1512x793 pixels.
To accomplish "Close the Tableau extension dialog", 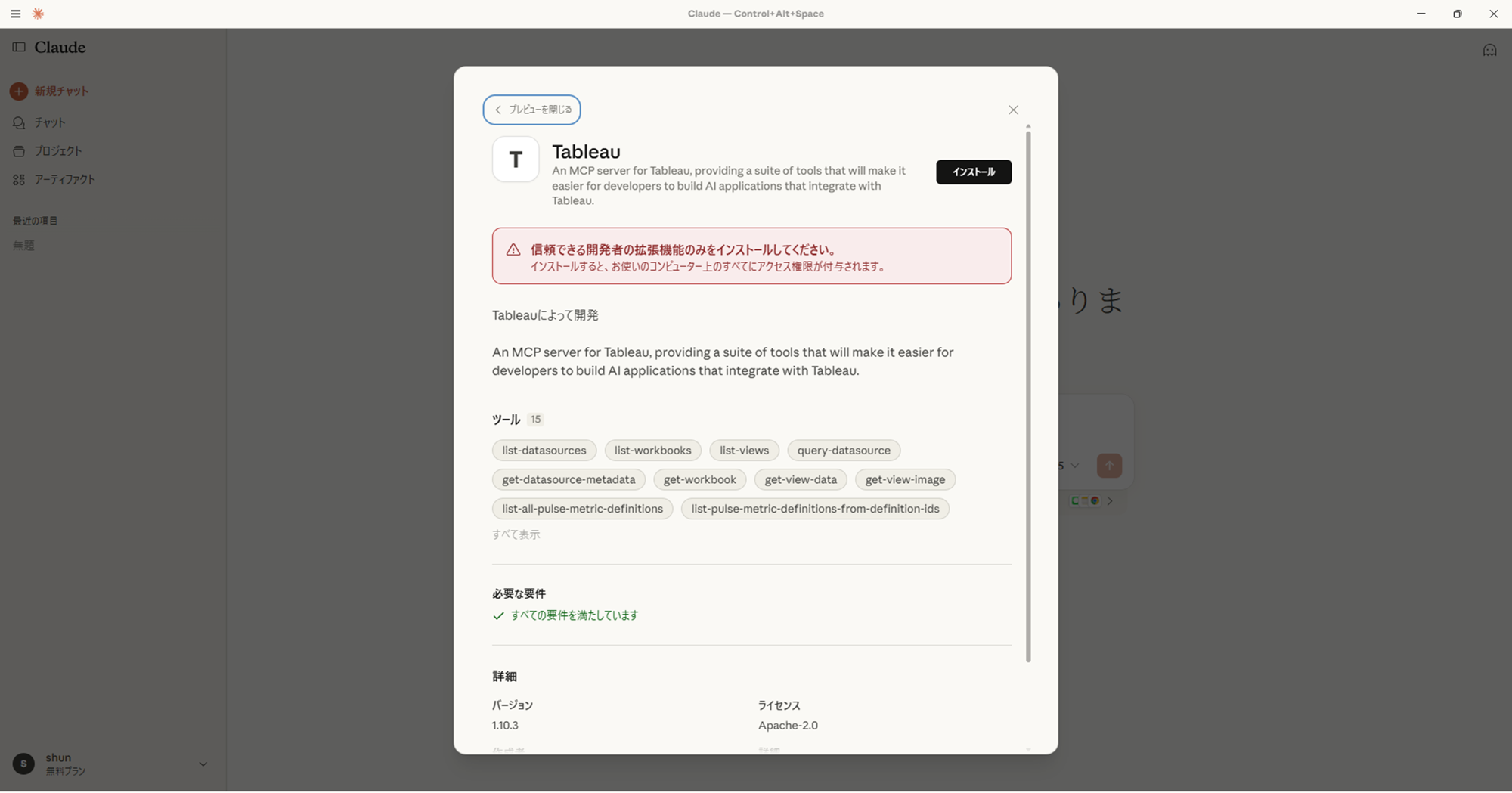I will [x=1013, y=110].
